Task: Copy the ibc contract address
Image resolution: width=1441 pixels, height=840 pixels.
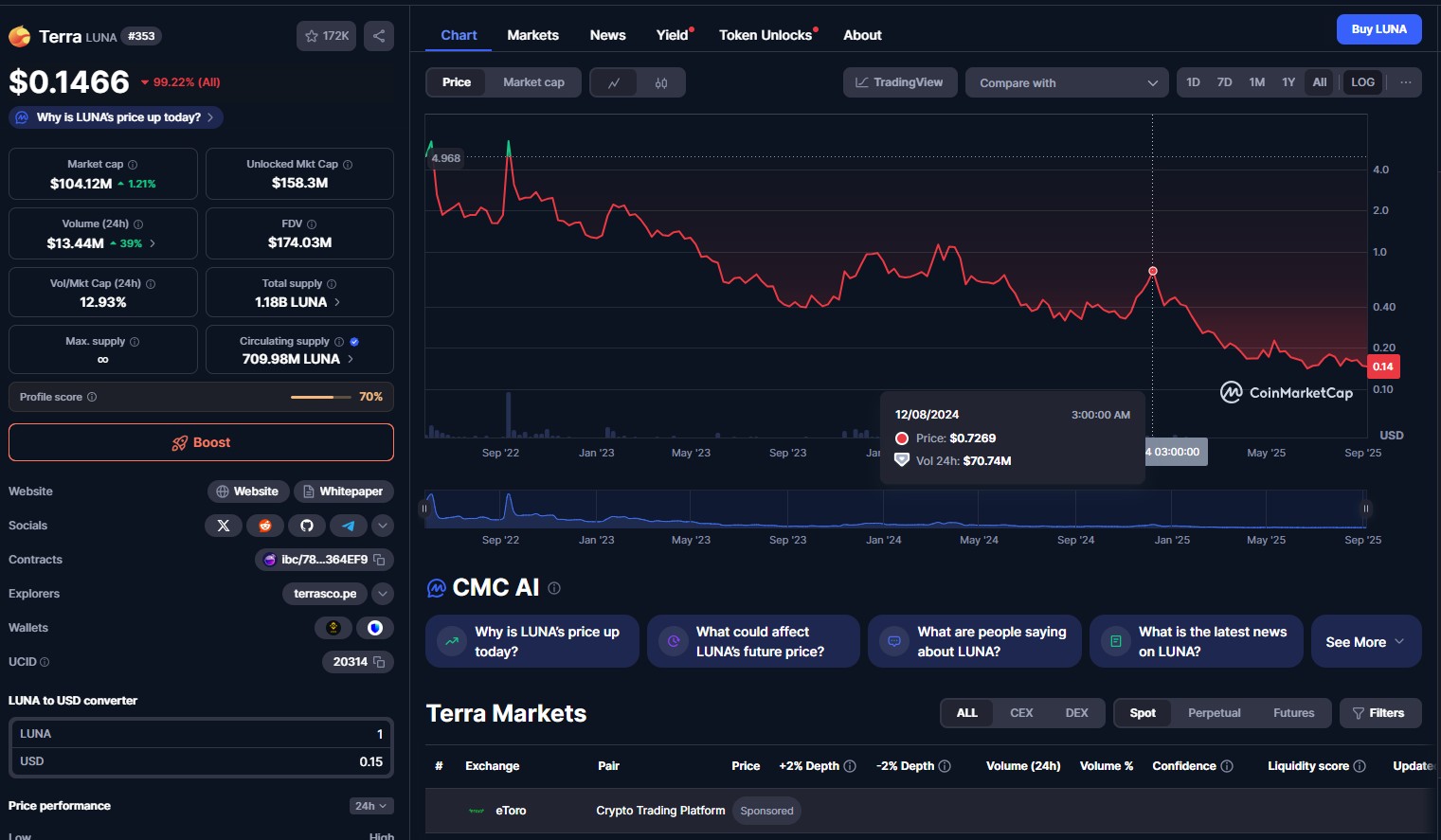Action: pos(380,560)
